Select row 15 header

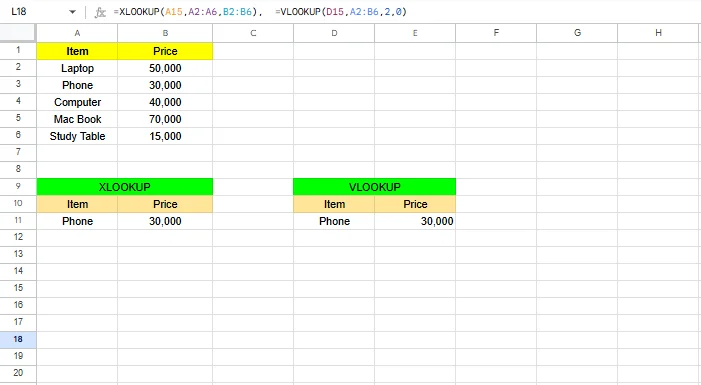[18, 288]
